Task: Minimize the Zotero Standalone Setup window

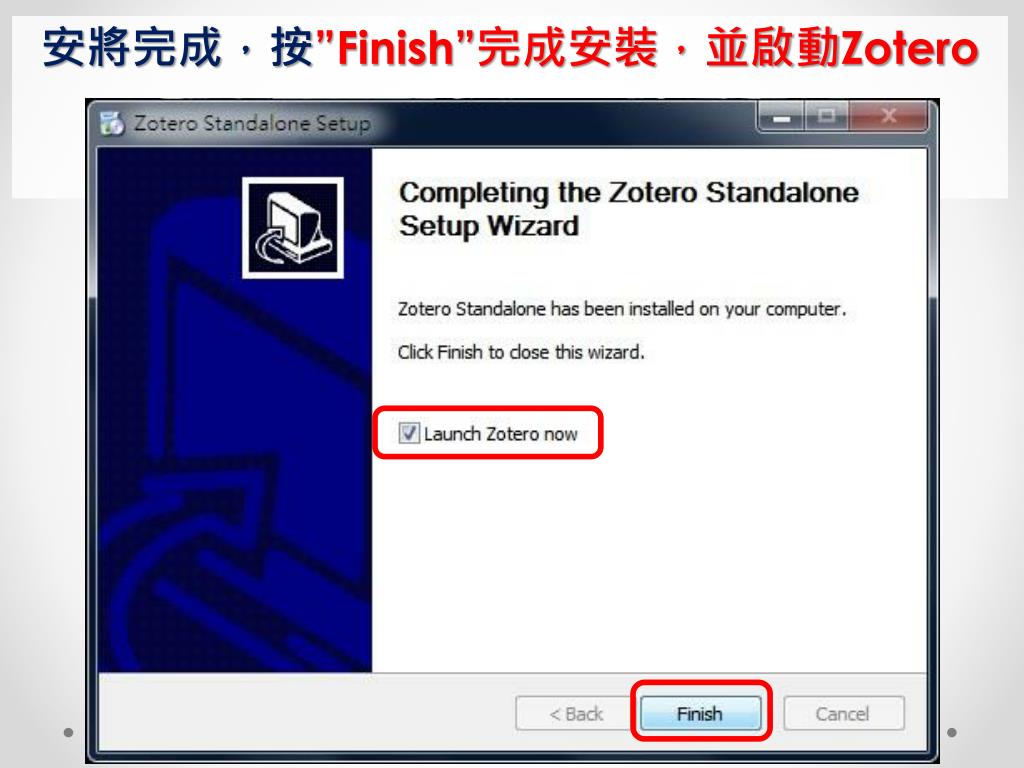Action: [781, 118]
